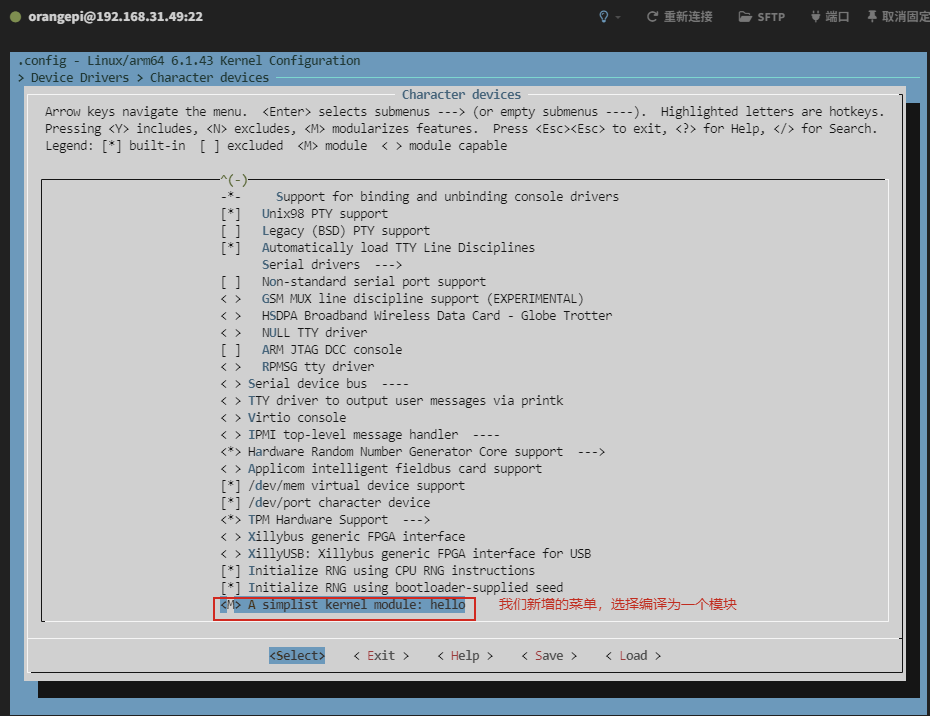This screenshot has width=930, height=716.
Task: Open dropdown arrow next to lightbulb
Action: coord(618,17)
